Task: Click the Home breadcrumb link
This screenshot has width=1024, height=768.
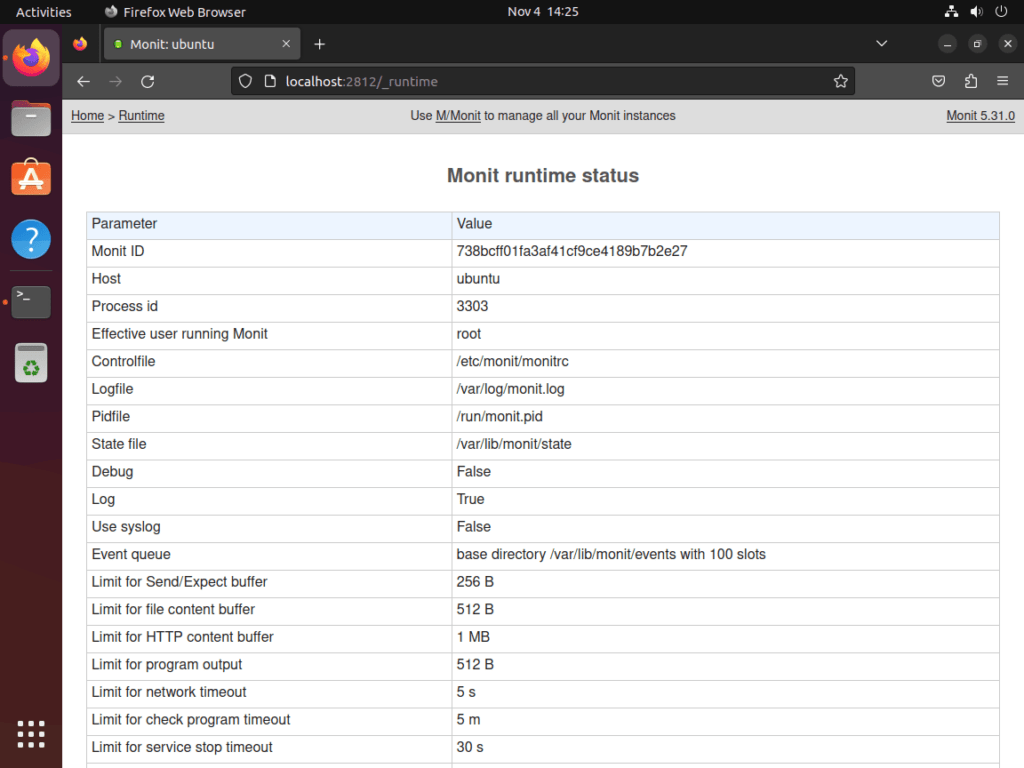Action: [87, 115]
